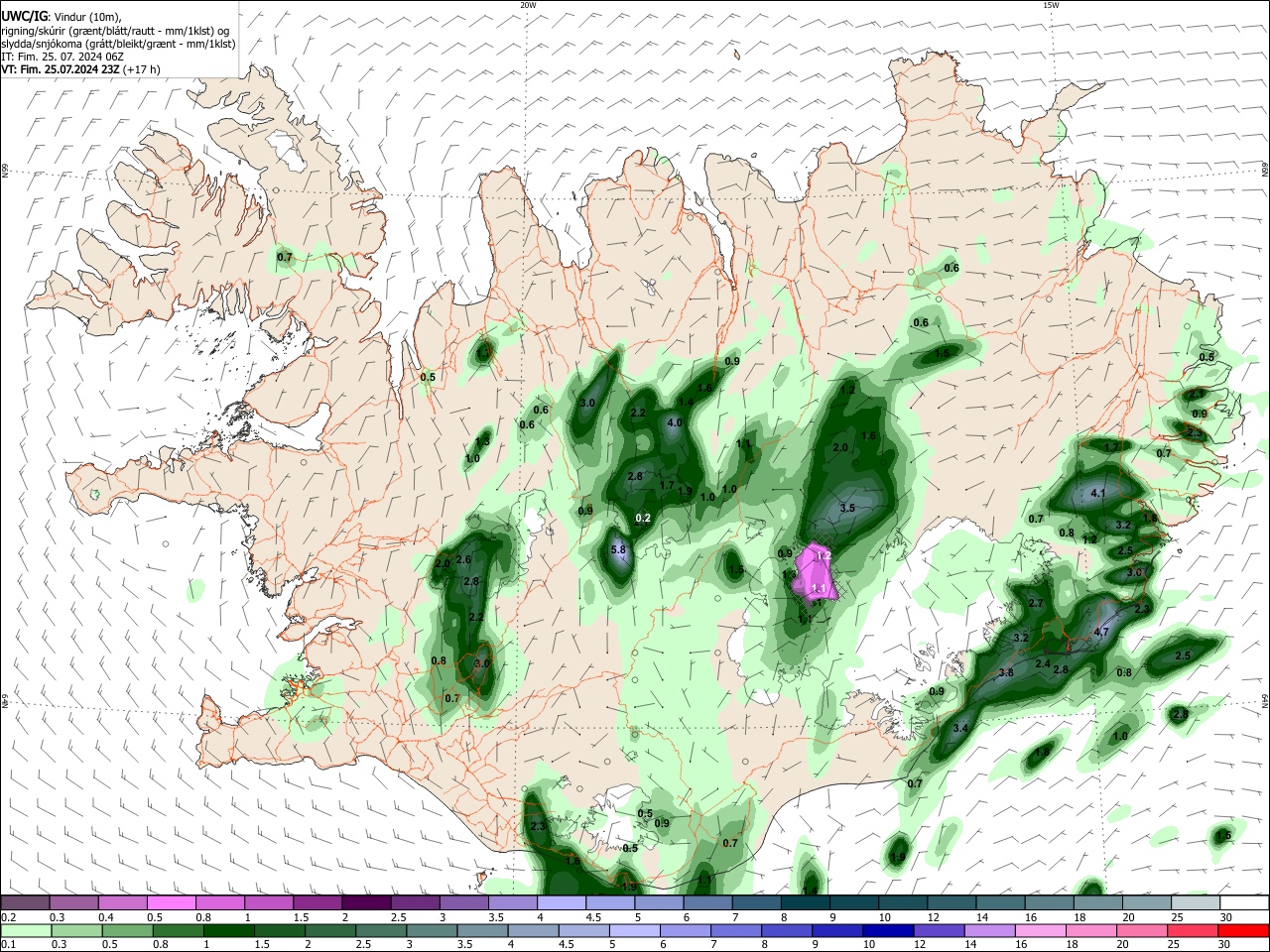Click the 15W longitude label at the top edge

pyautogui.click(x=1051, y=5)
